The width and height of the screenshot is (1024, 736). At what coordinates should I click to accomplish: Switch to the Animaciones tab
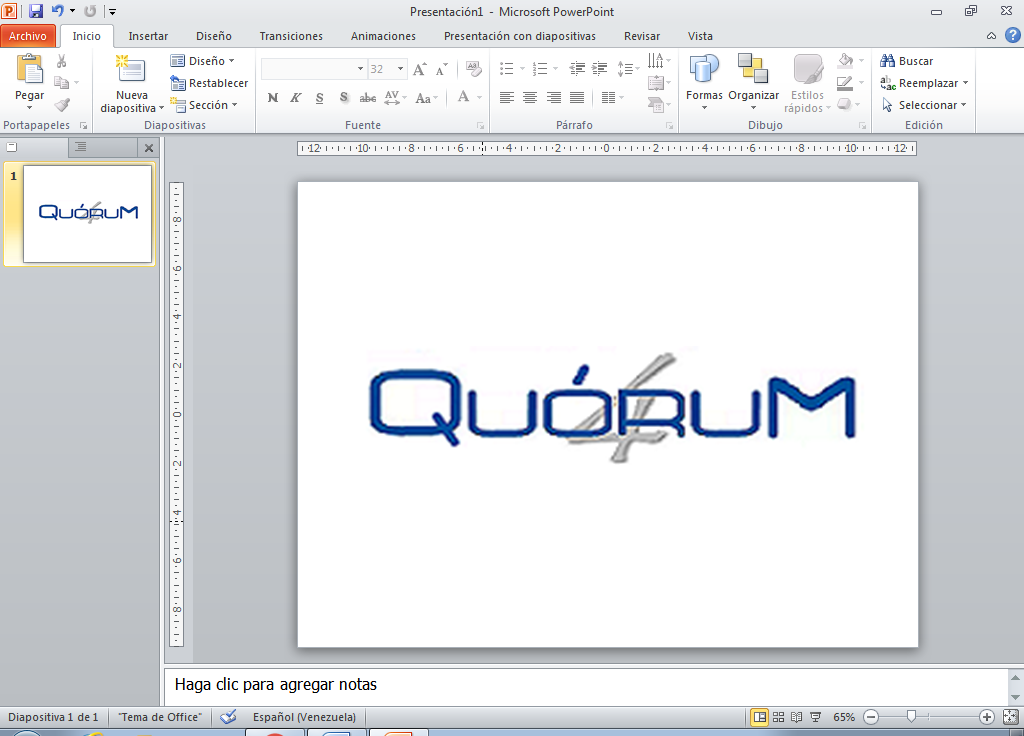383,36
